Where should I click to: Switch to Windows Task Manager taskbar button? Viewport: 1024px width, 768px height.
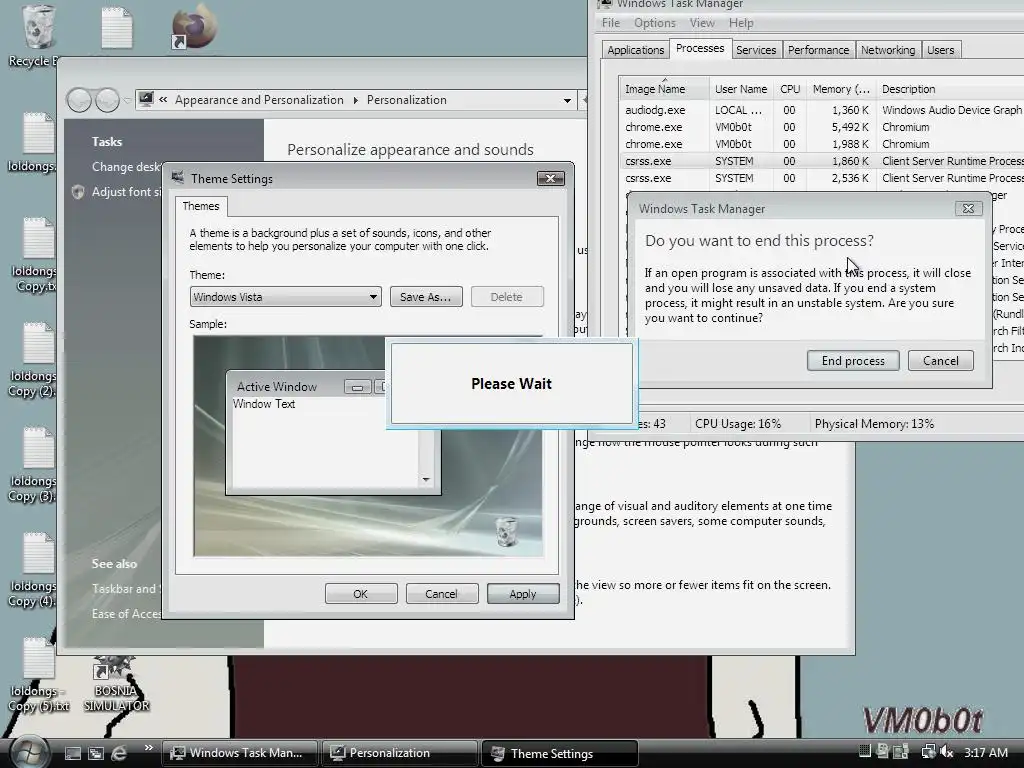tap(239, 753)
